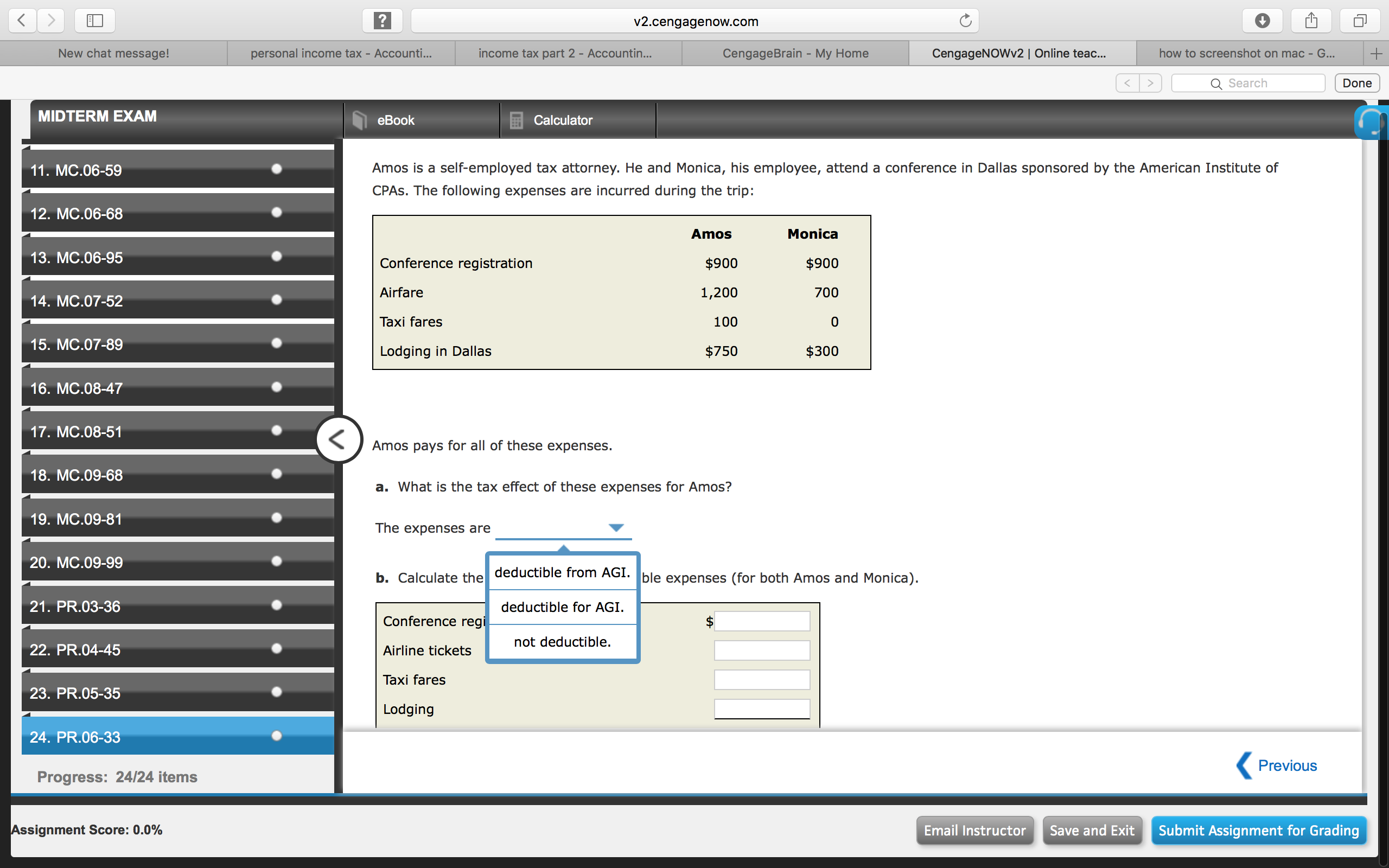Choose 'deductible from AGI.' option

[x=563, y=572]
